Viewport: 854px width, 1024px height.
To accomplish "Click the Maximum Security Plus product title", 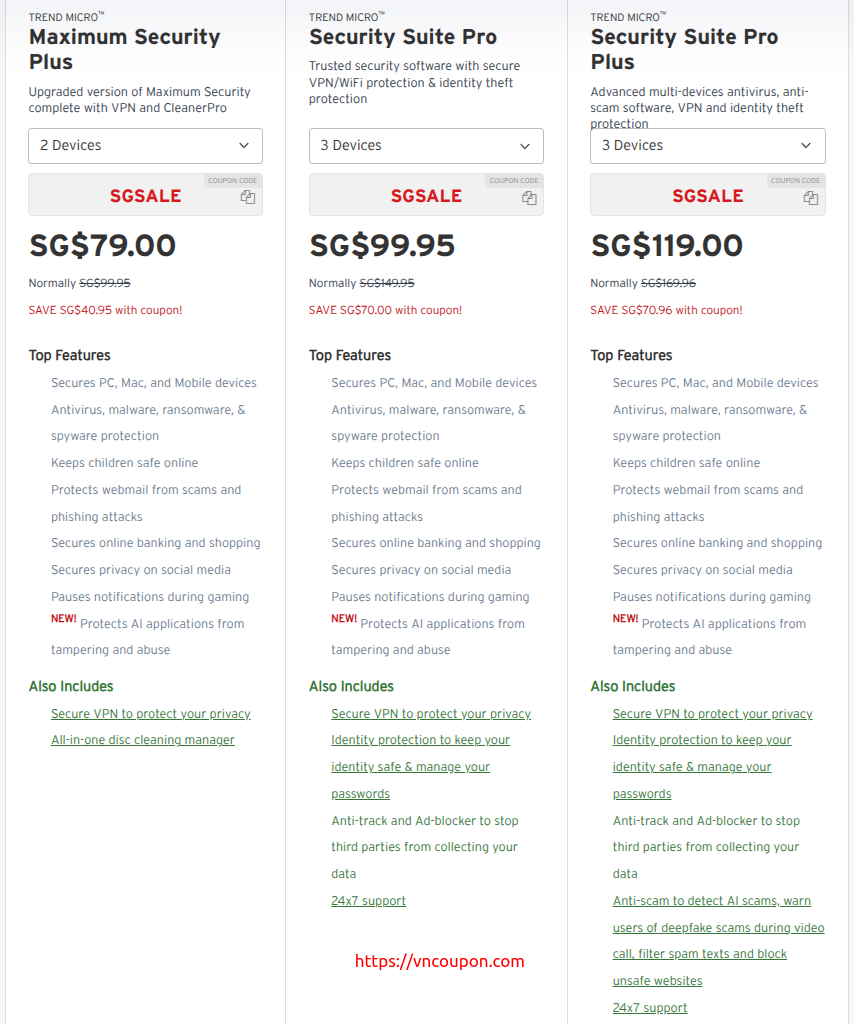I will coord(125,49).
